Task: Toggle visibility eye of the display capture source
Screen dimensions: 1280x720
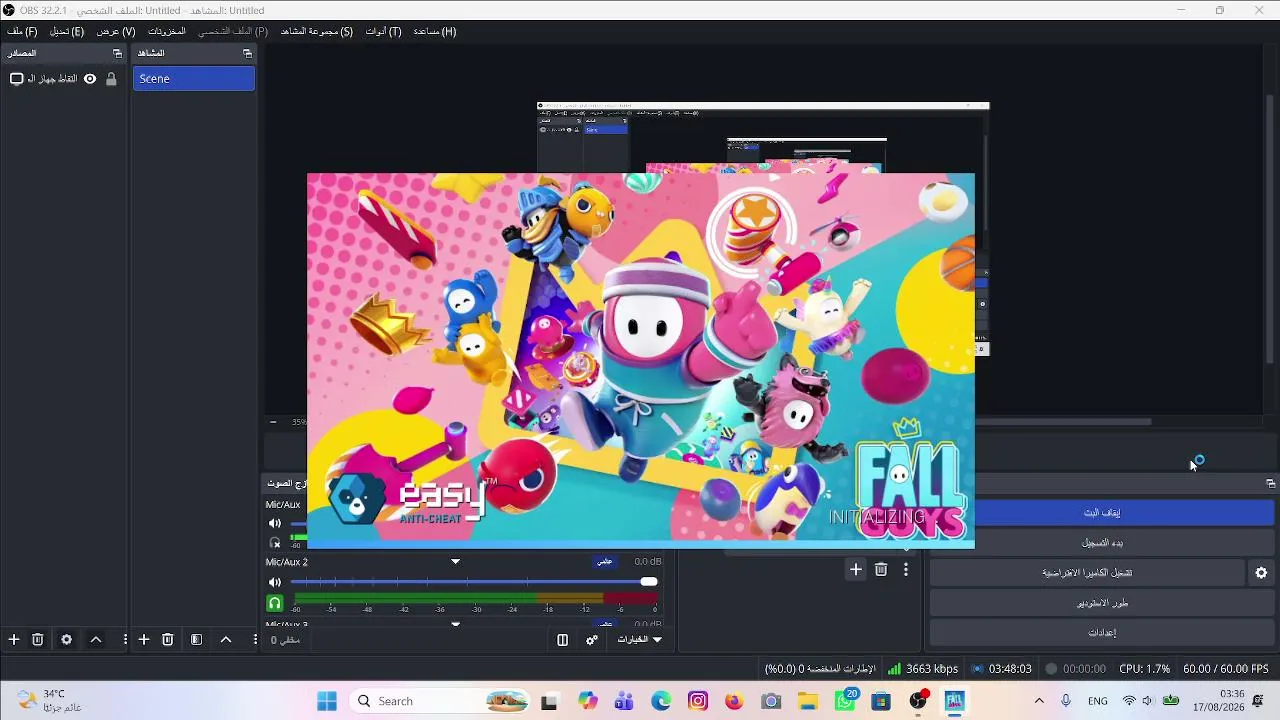Action: click(90, 79)
